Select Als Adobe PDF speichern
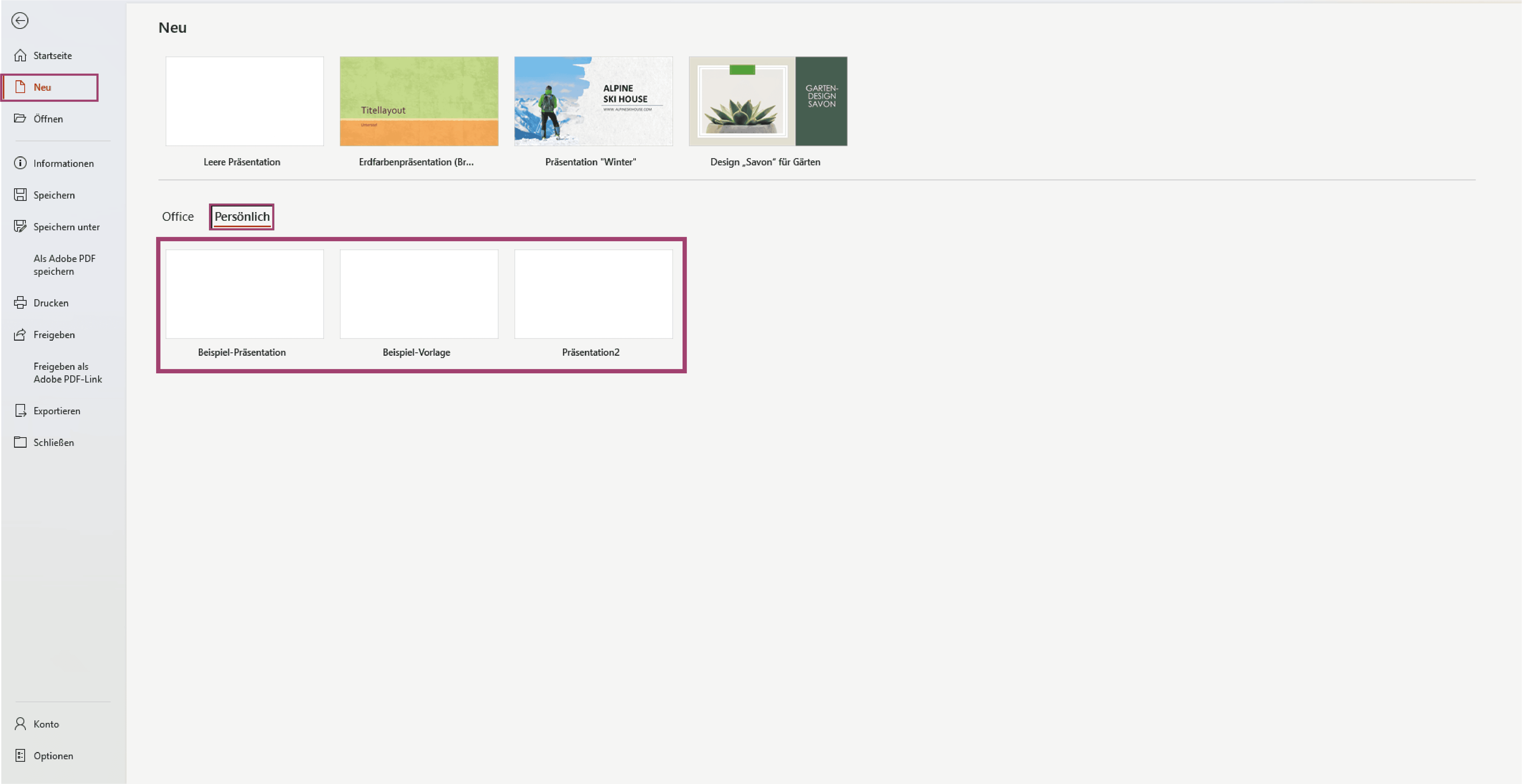 coord(64,265)
